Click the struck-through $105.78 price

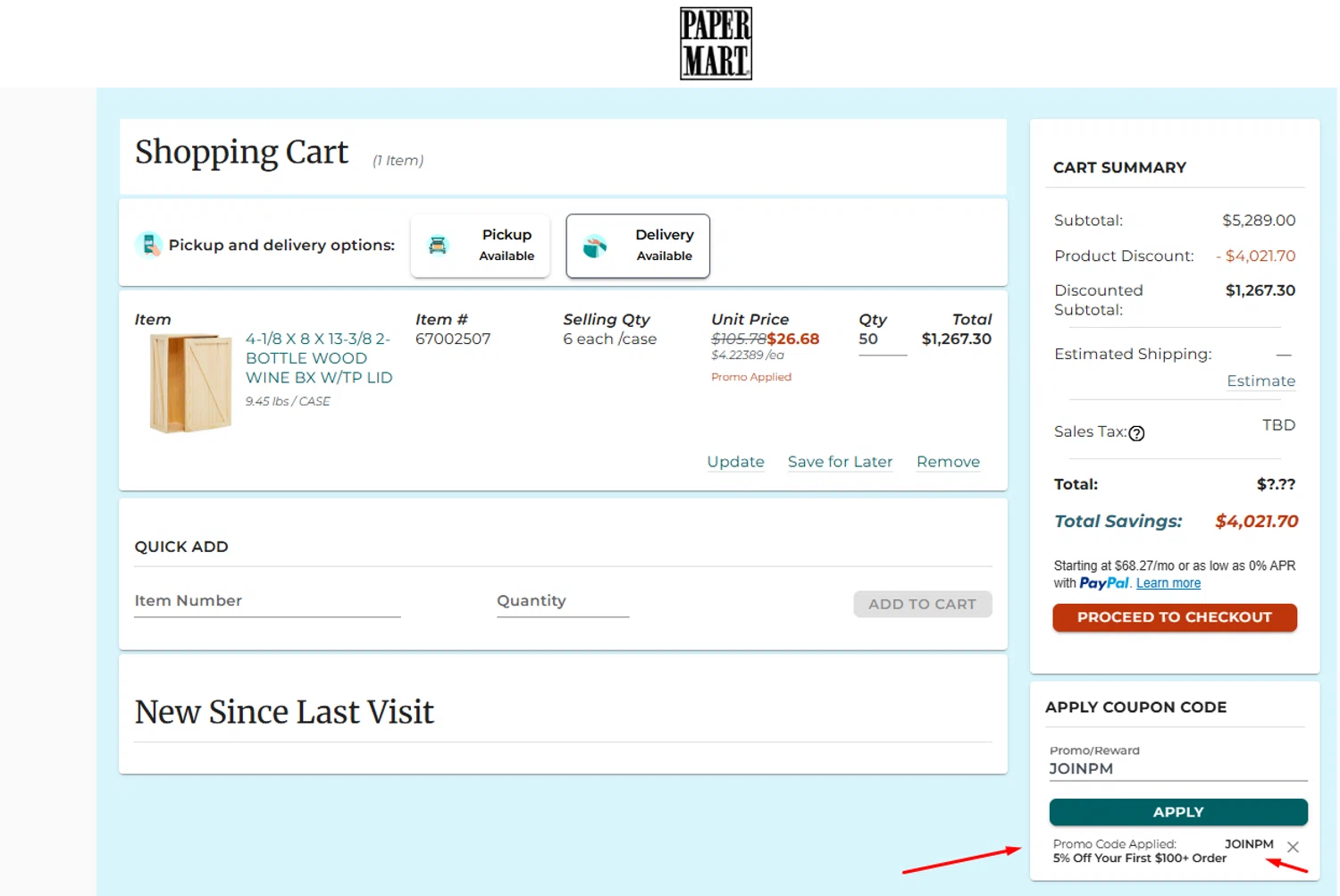coord(739,339)
